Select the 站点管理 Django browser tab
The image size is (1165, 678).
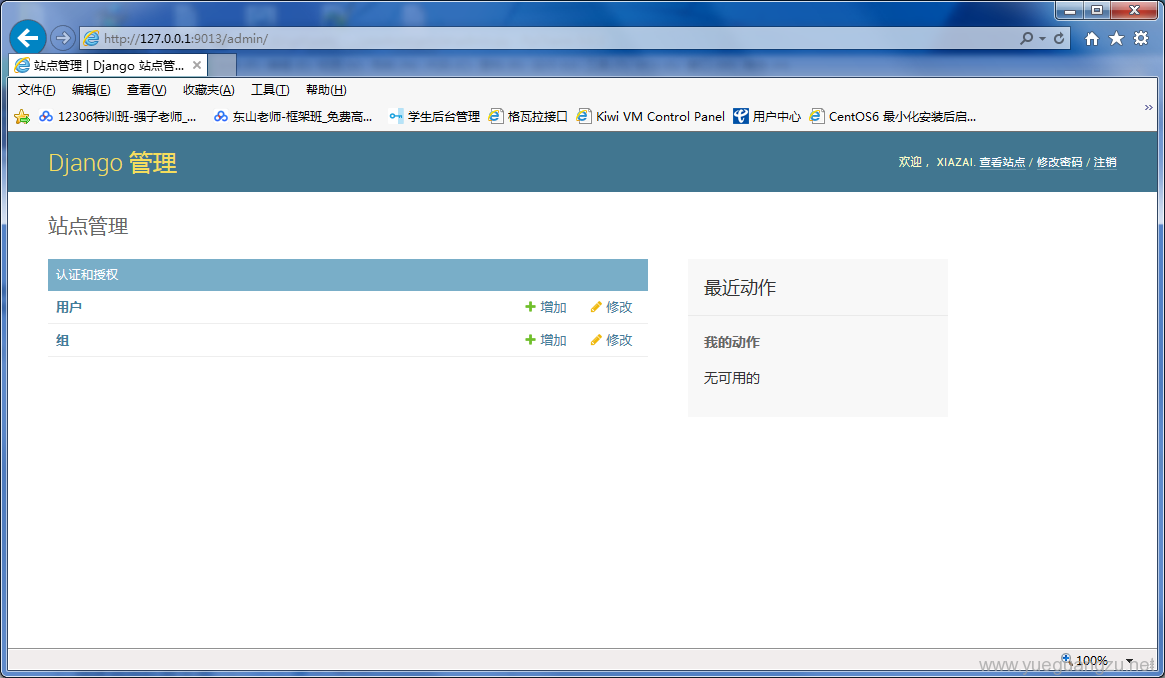click(108, 65)
